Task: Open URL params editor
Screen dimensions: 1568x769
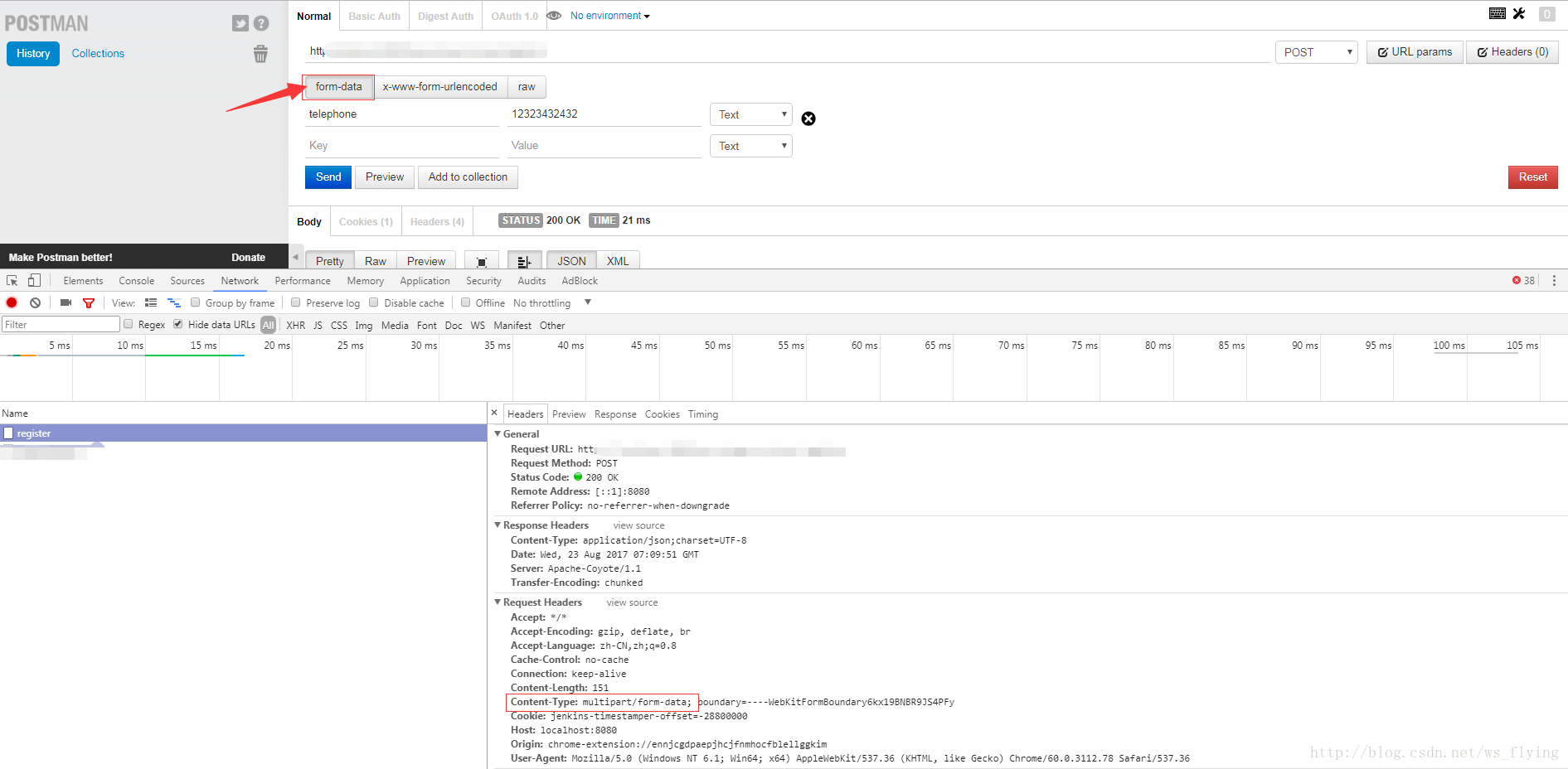Action: (1415, 52)
